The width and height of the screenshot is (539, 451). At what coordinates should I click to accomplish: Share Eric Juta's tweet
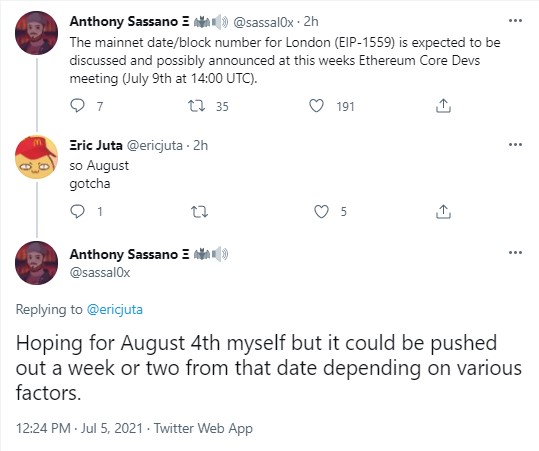pyautogui.click(x=443, y=211)
